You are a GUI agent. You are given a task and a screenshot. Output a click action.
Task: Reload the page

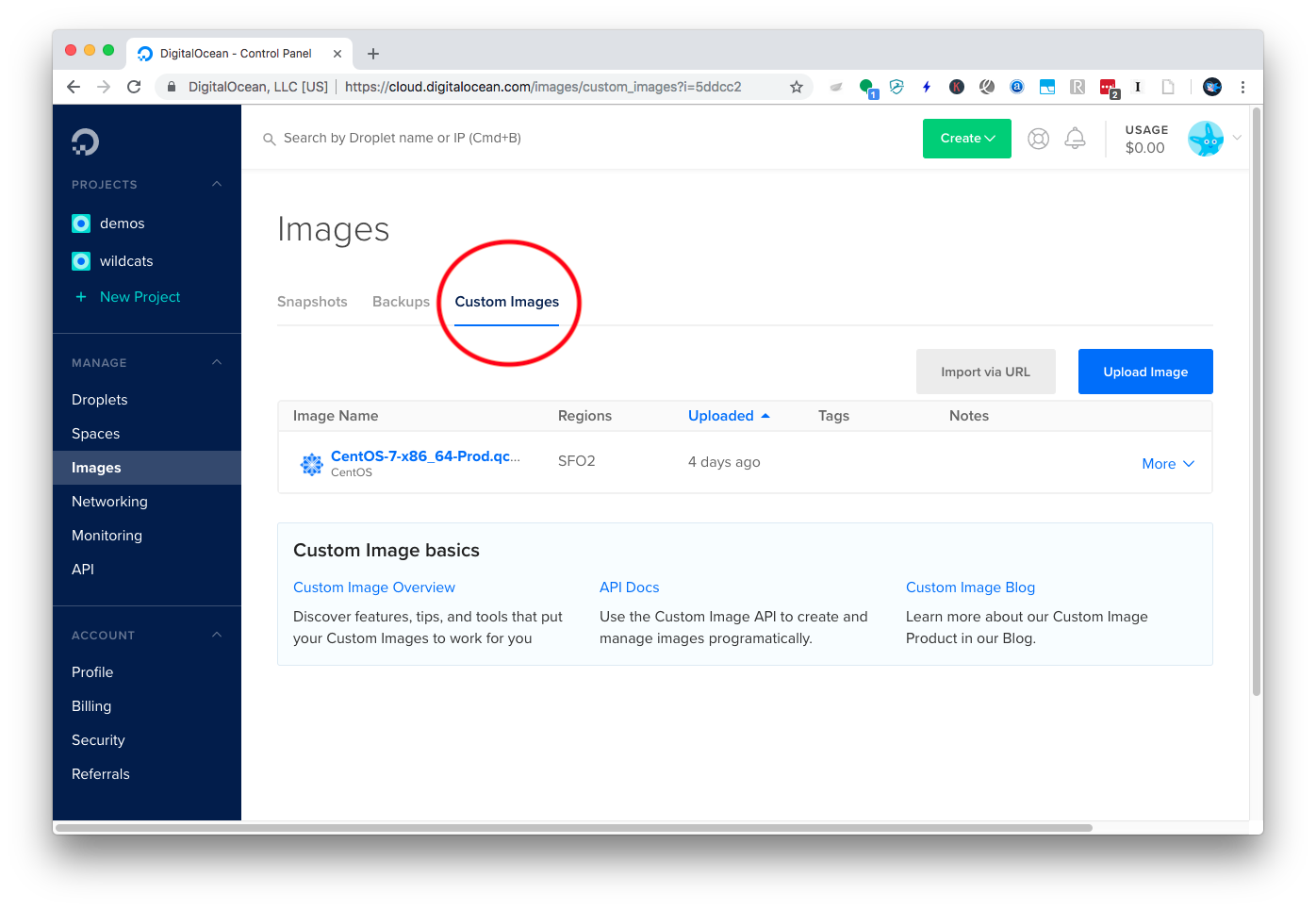tap(134, 87)
